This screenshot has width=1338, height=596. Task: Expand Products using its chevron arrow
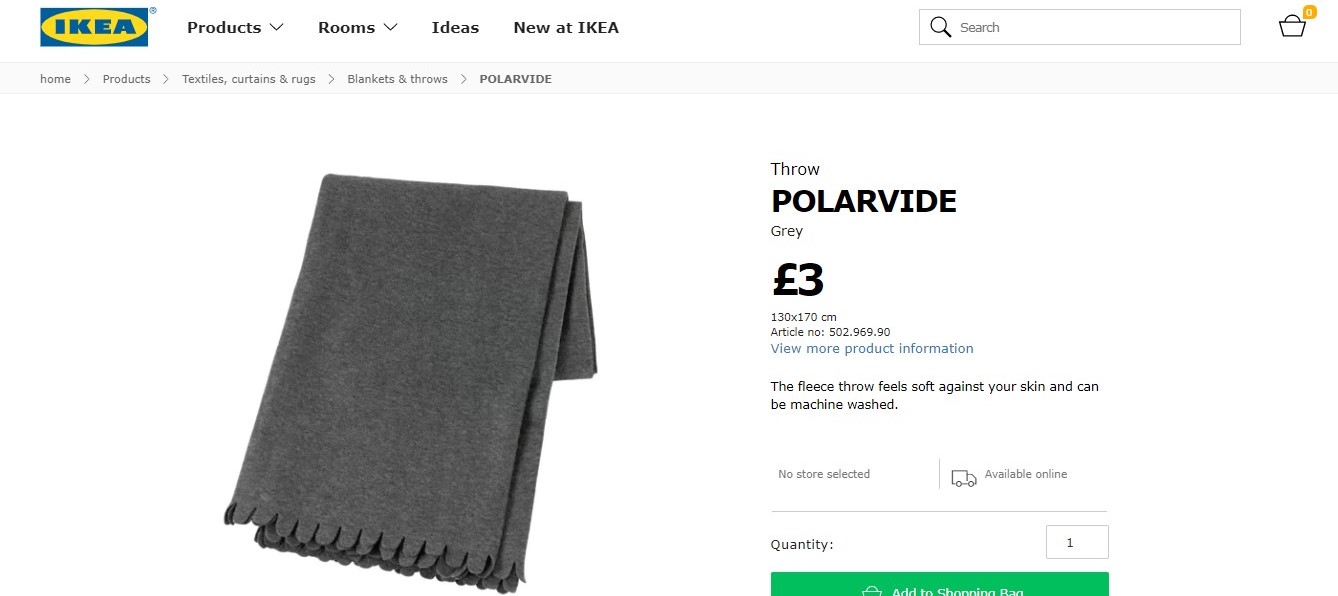pyautogui.click(x=277, y=27)
